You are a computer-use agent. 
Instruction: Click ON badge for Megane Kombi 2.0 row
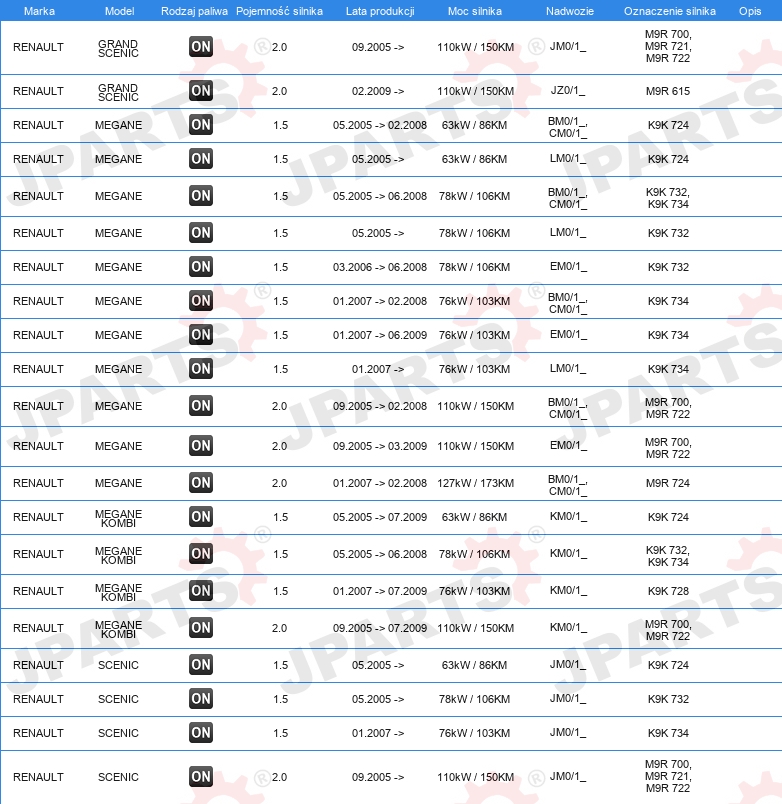tap(200, 627)
